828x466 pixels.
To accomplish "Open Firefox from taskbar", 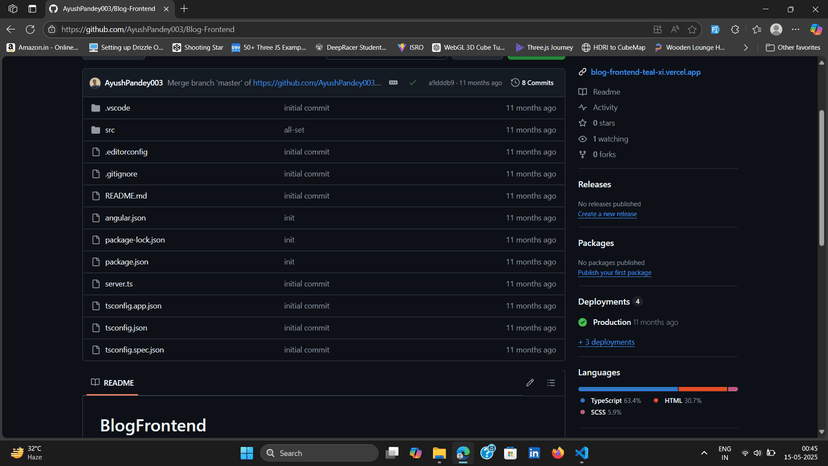I will 558,453.
